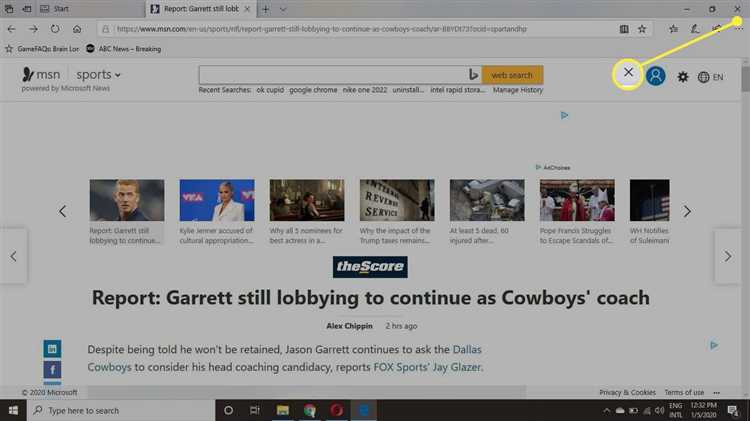The height and width of the screenshot is (421, 750).
Task: Open the Edge icon in taskbar
Action: pyautogui.click(x=364, y=410)
